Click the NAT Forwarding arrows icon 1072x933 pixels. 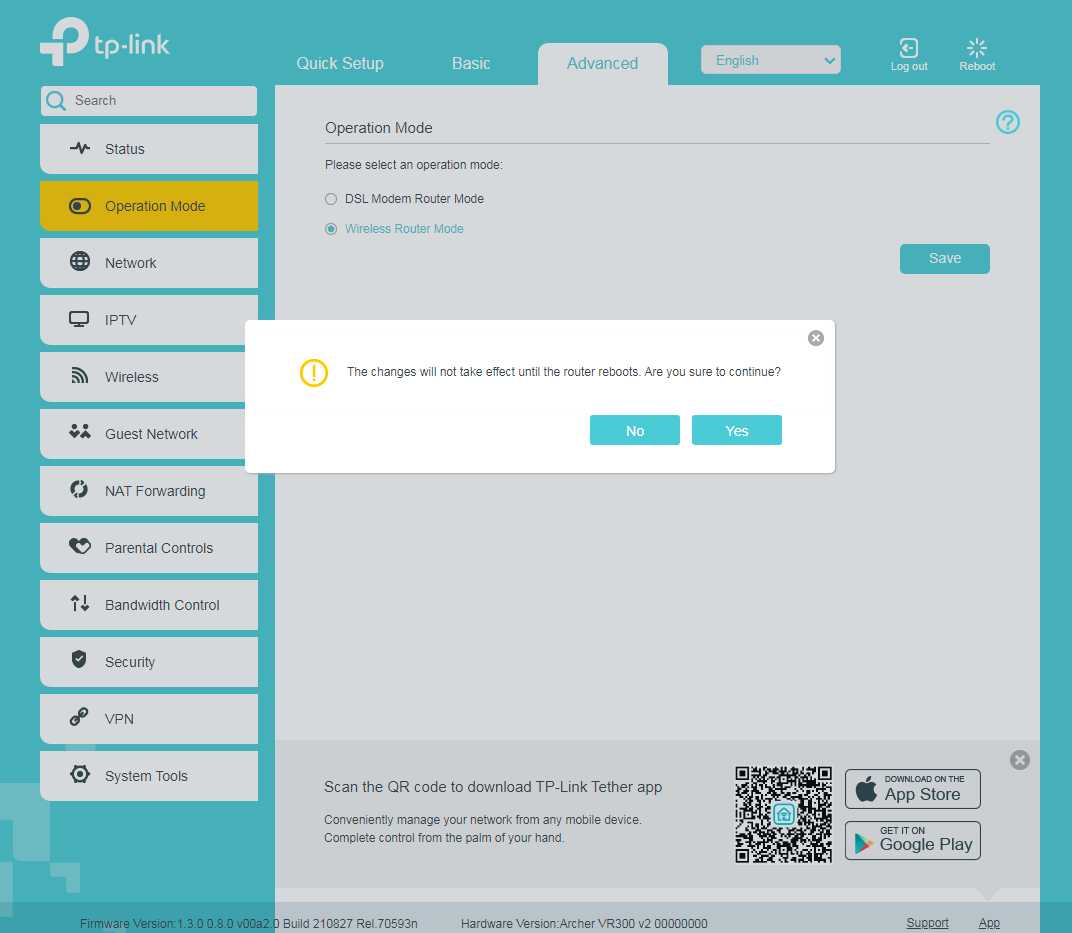pyautogui.click(x=79, y=489)
